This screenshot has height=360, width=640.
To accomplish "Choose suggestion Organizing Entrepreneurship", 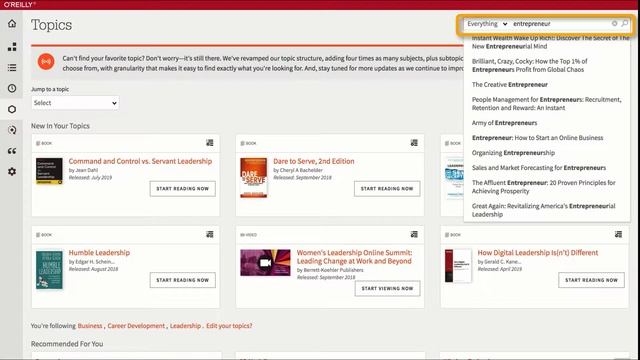I will 513,153.
